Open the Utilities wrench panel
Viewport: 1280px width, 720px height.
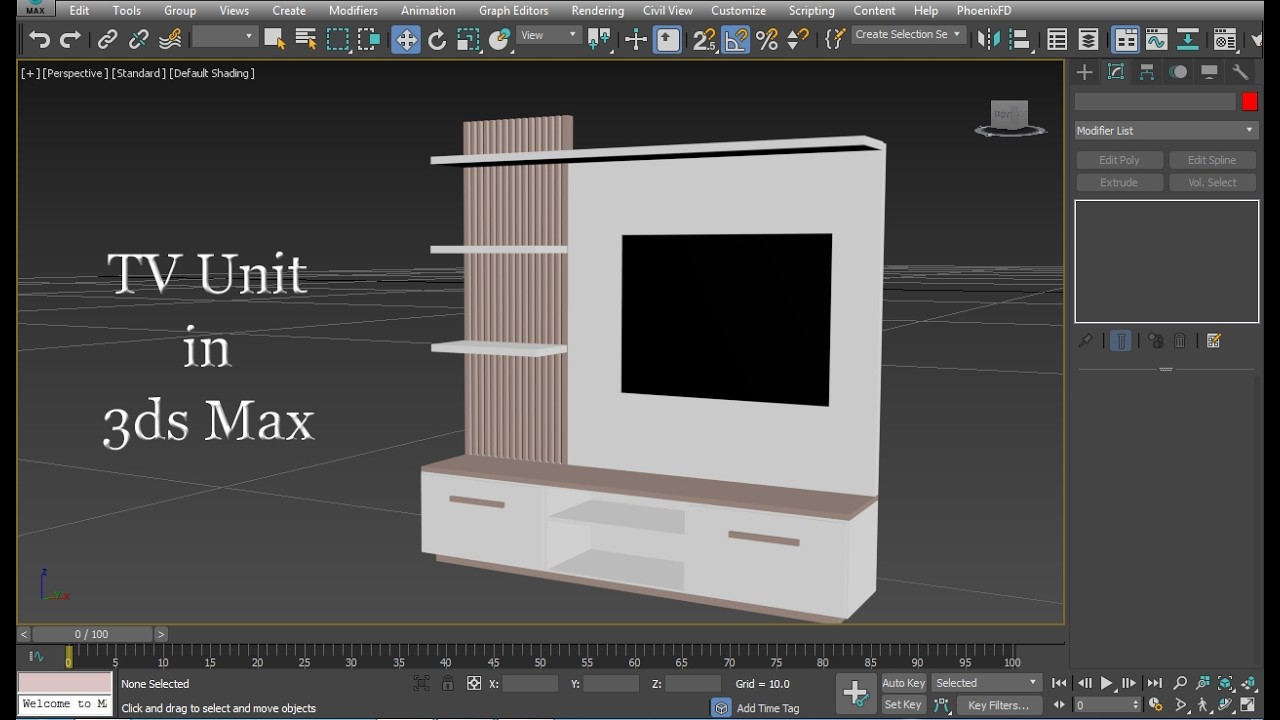[x=1240, y=72]
